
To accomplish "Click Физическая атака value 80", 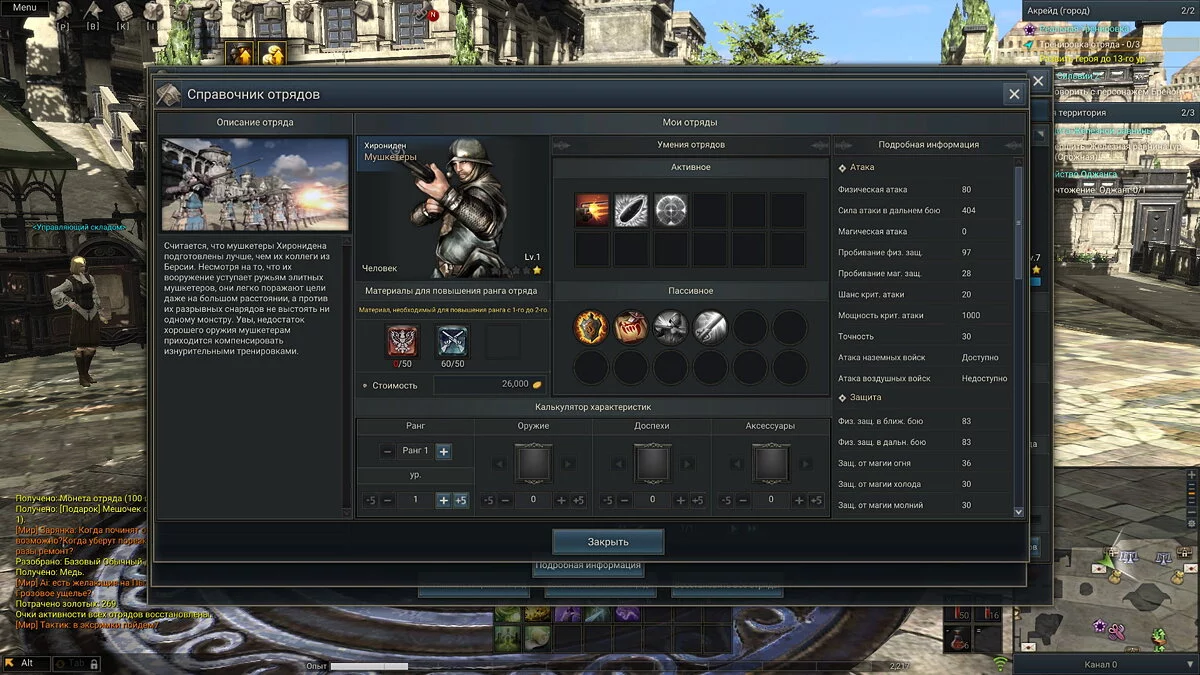I will coord(966,189).
